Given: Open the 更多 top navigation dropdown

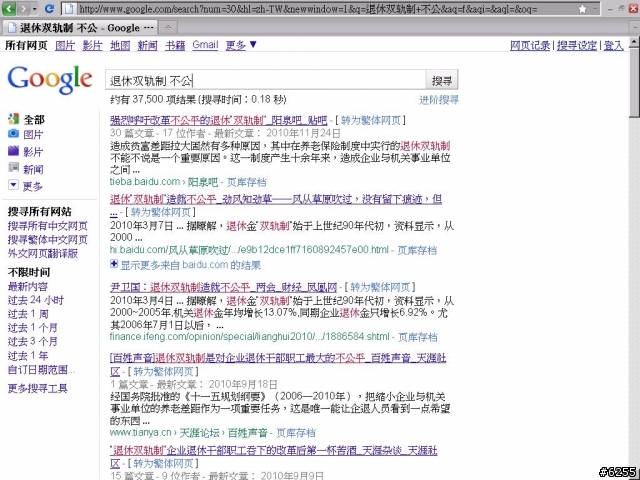Looking at the screenshot, I should pyautogui.click(x=241, y=44).
